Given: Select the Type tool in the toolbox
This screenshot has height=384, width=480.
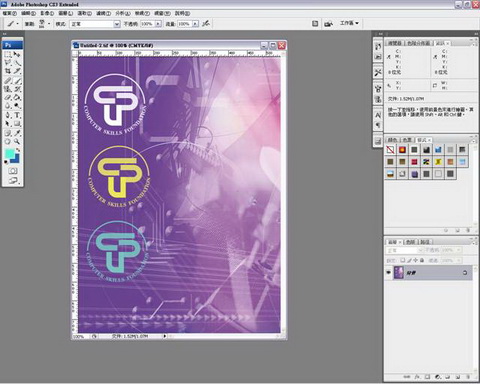Looking at the screenshot, I should (17, 115).
